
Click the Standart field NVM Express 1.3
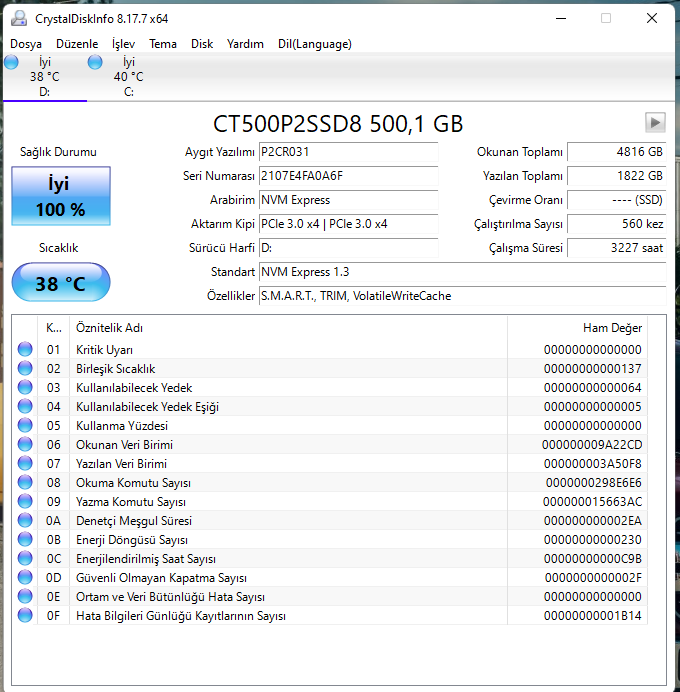(x=462, y=272)
